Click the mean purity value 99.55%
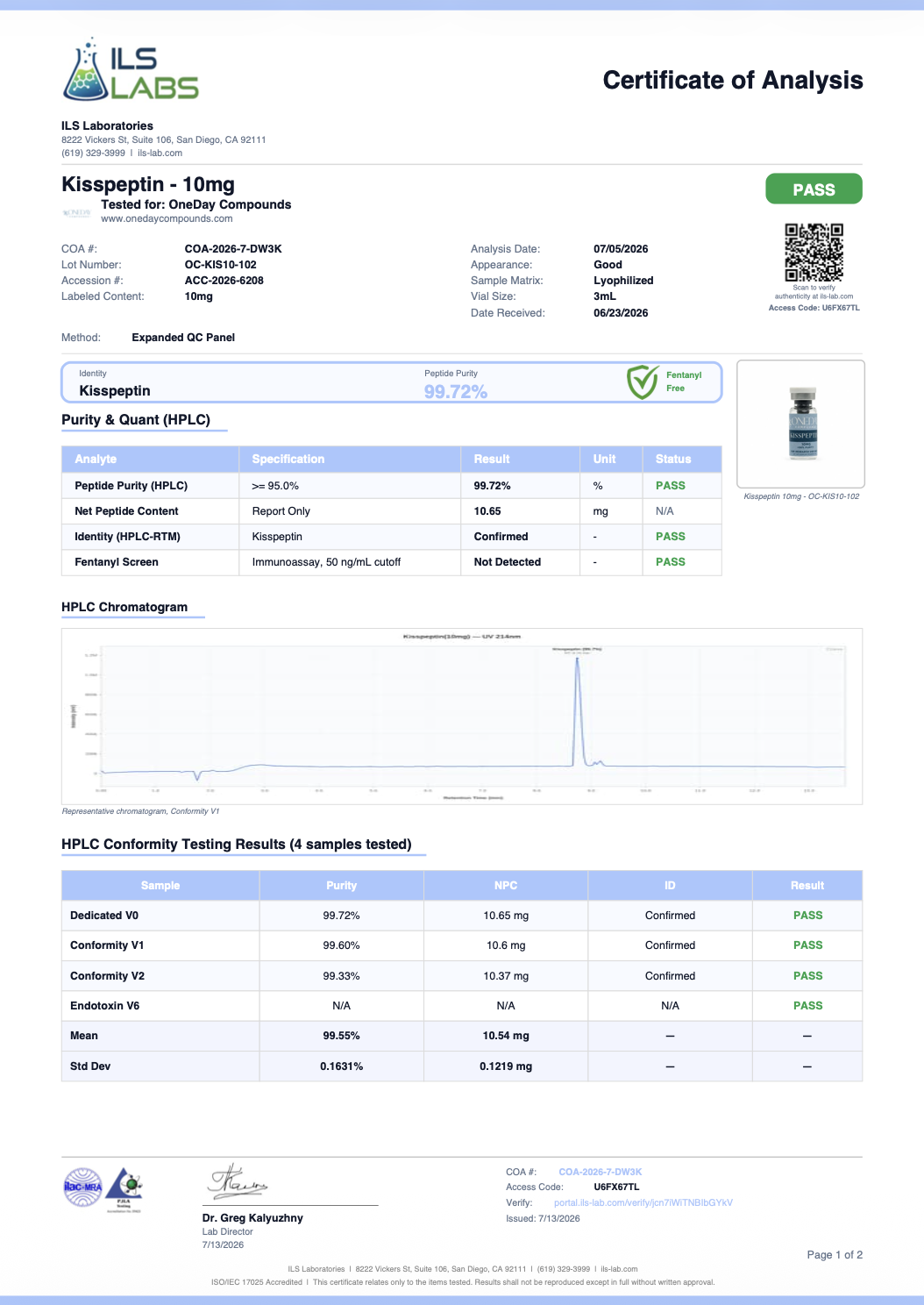 342,1036
